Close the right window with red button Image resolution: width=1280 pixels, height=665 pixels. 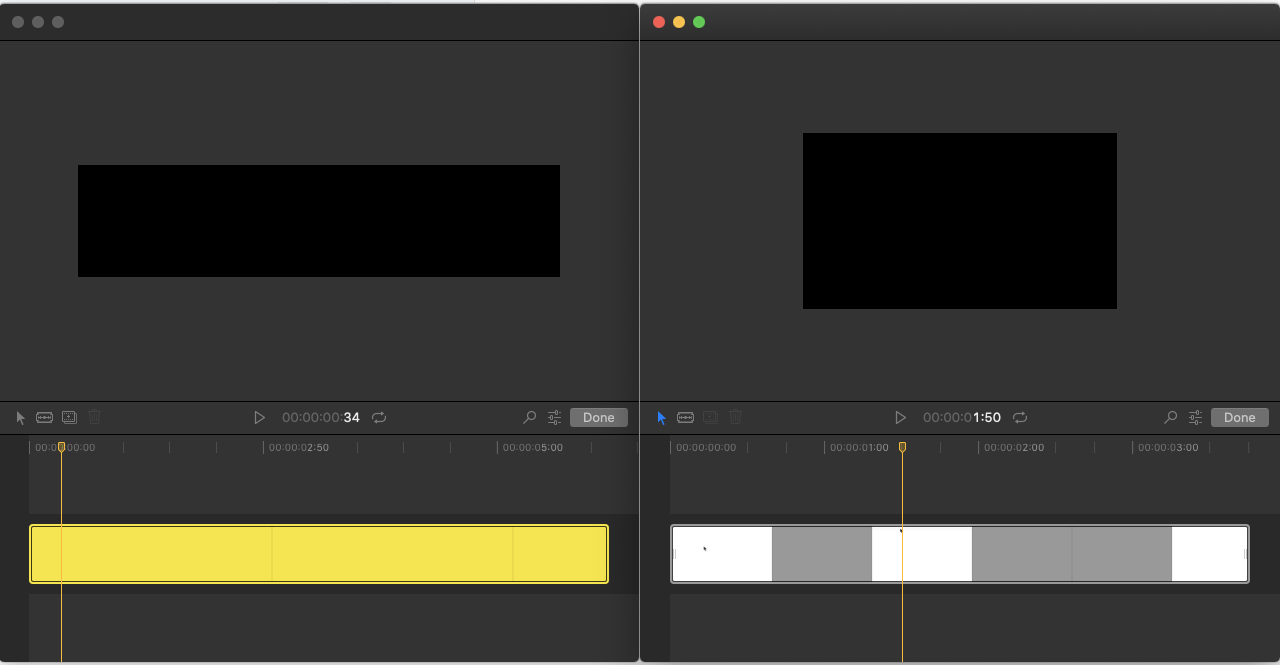pyautogui.click(x=659, y=22)
